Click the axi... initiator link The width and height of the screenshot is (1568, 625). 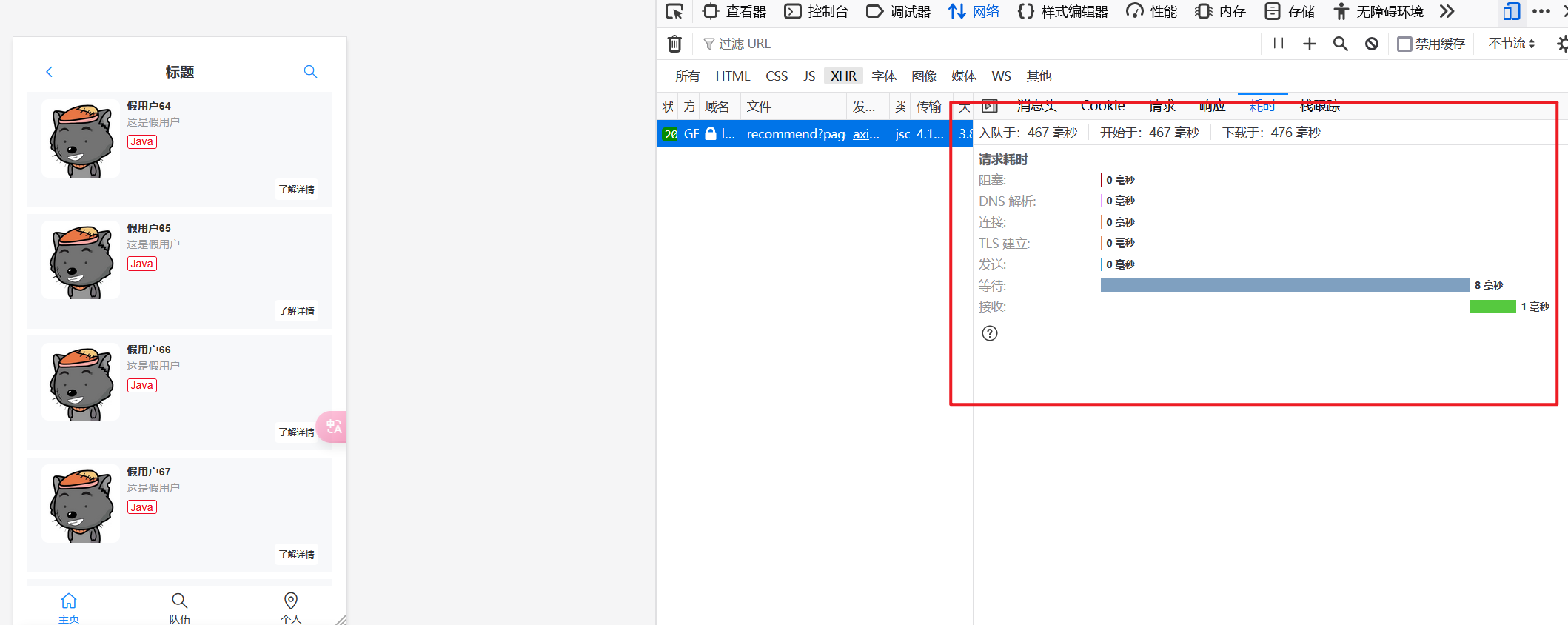click(865, 134)
